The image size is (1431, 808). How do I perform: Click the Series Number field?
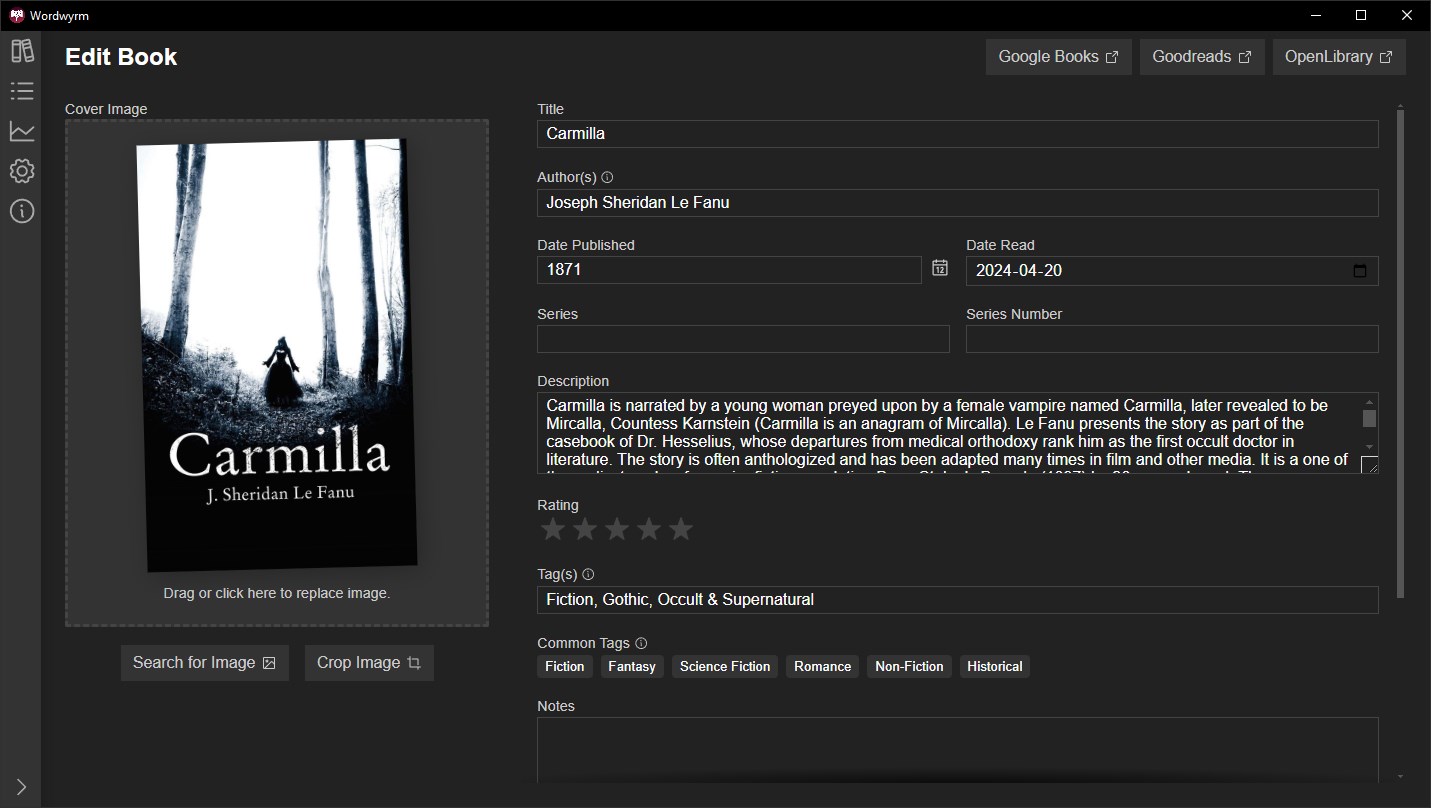1172,339
